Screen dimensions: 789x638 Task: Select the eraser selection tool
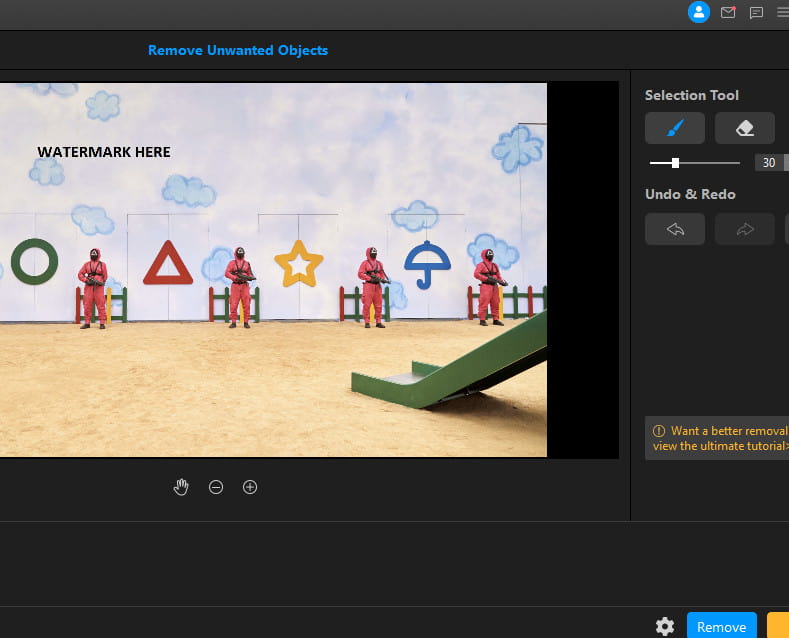pyautogui.click(x=745, y=128)
